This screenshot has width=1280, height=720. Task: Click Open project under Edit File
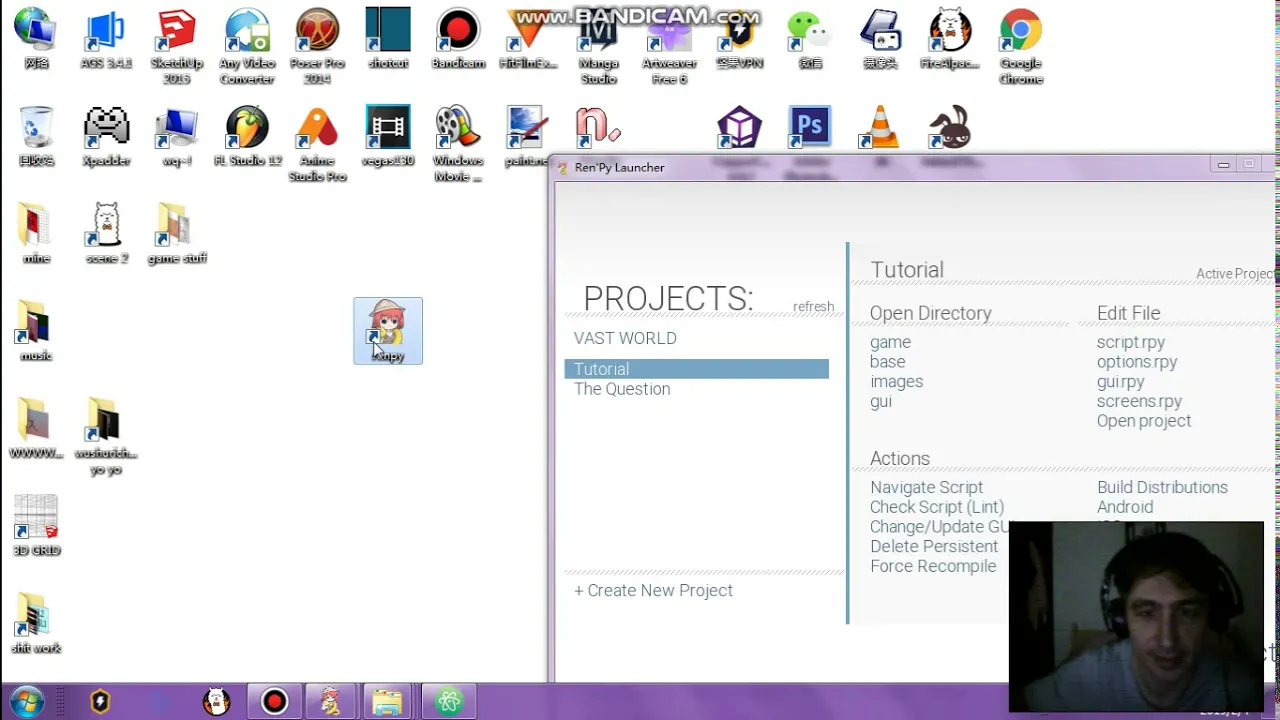tap(1144, 421)
